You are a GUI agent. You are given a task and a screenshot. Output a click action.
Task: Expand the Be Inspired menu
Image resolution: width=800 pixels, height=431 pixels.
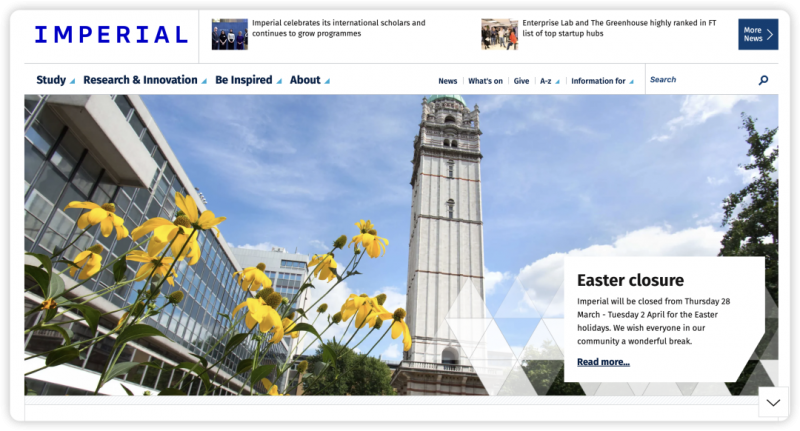(248, 80)
